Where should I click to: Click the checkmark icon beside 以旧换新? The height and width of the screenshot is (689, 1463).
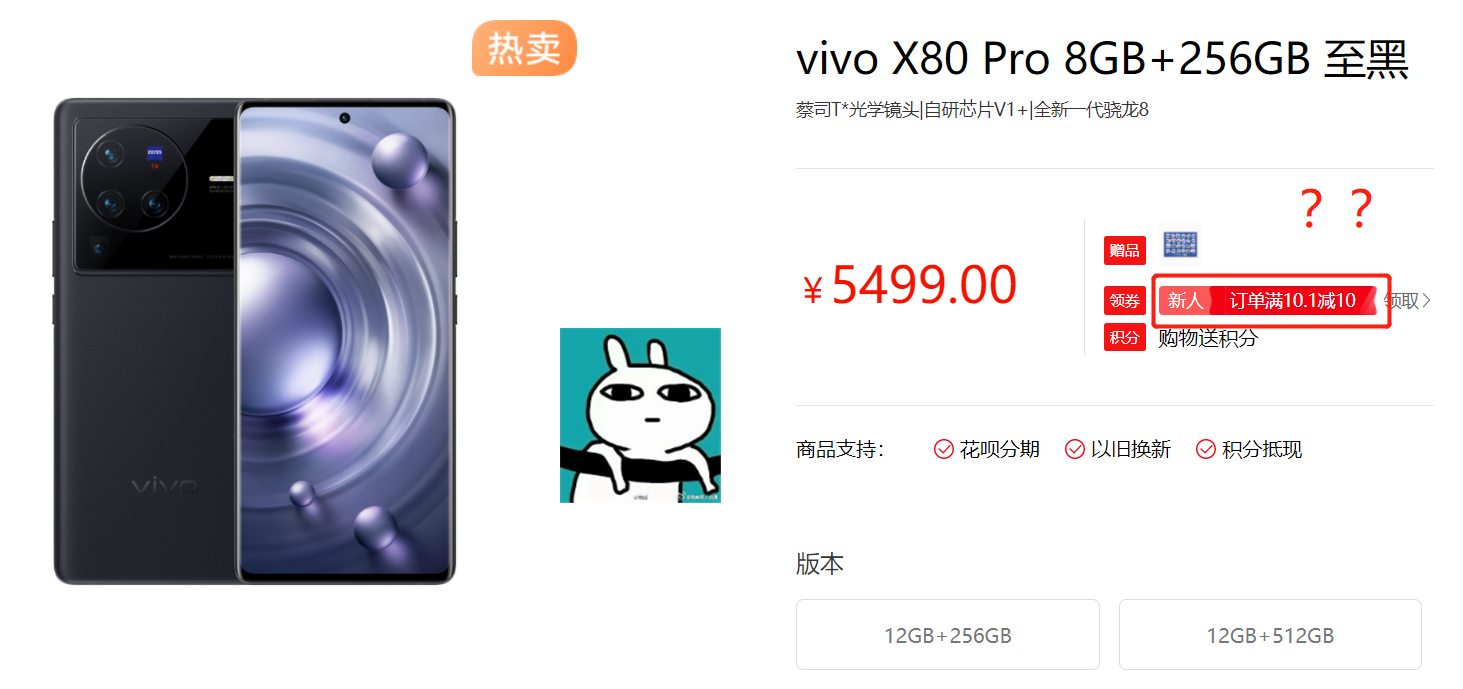1075,450
